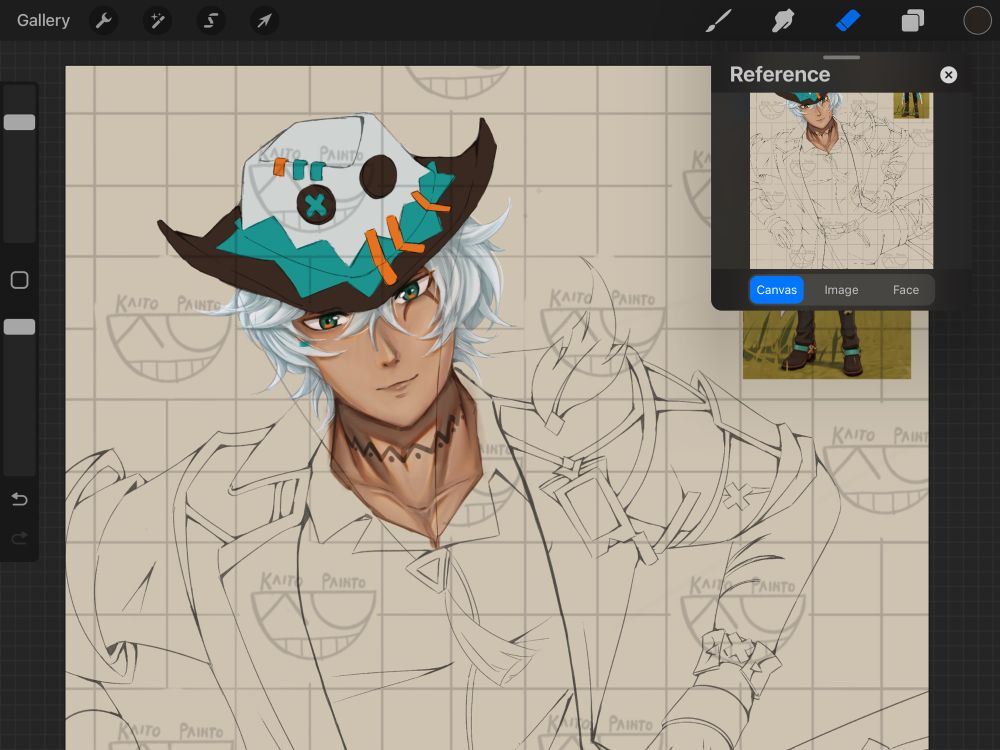The height and width of the screenshot is (750, 1000).
Task: Activate the Selection tool
Action: (x=210, y=20)
